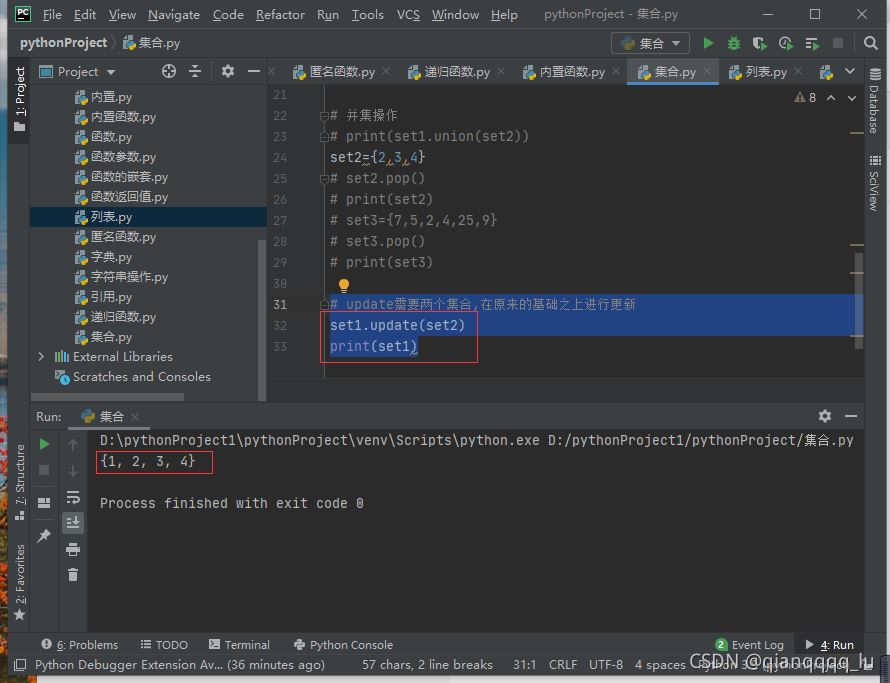The height and width of the screenshot is (683, 890).
Task: Open Project panel gear settings
Action: point(227,71)
